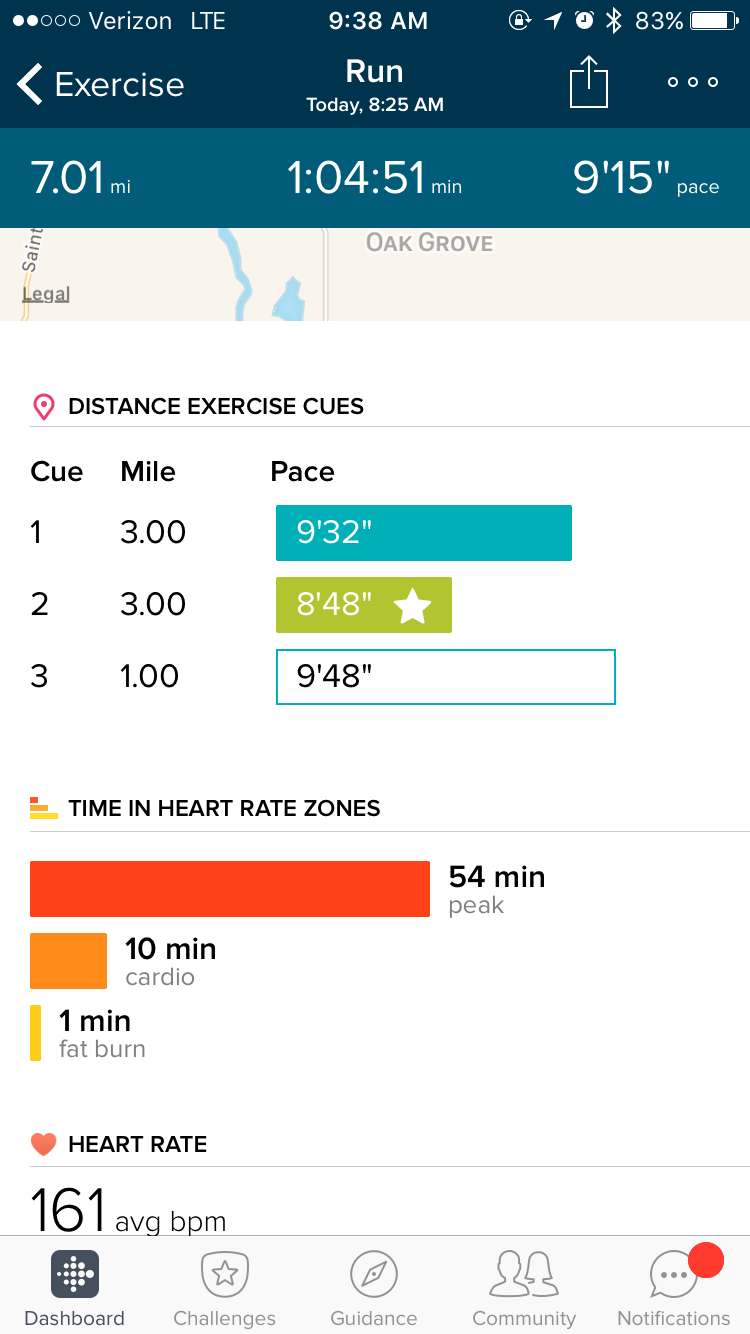
Task: Tap the pink location pin icon
Action: pos(43,406)
